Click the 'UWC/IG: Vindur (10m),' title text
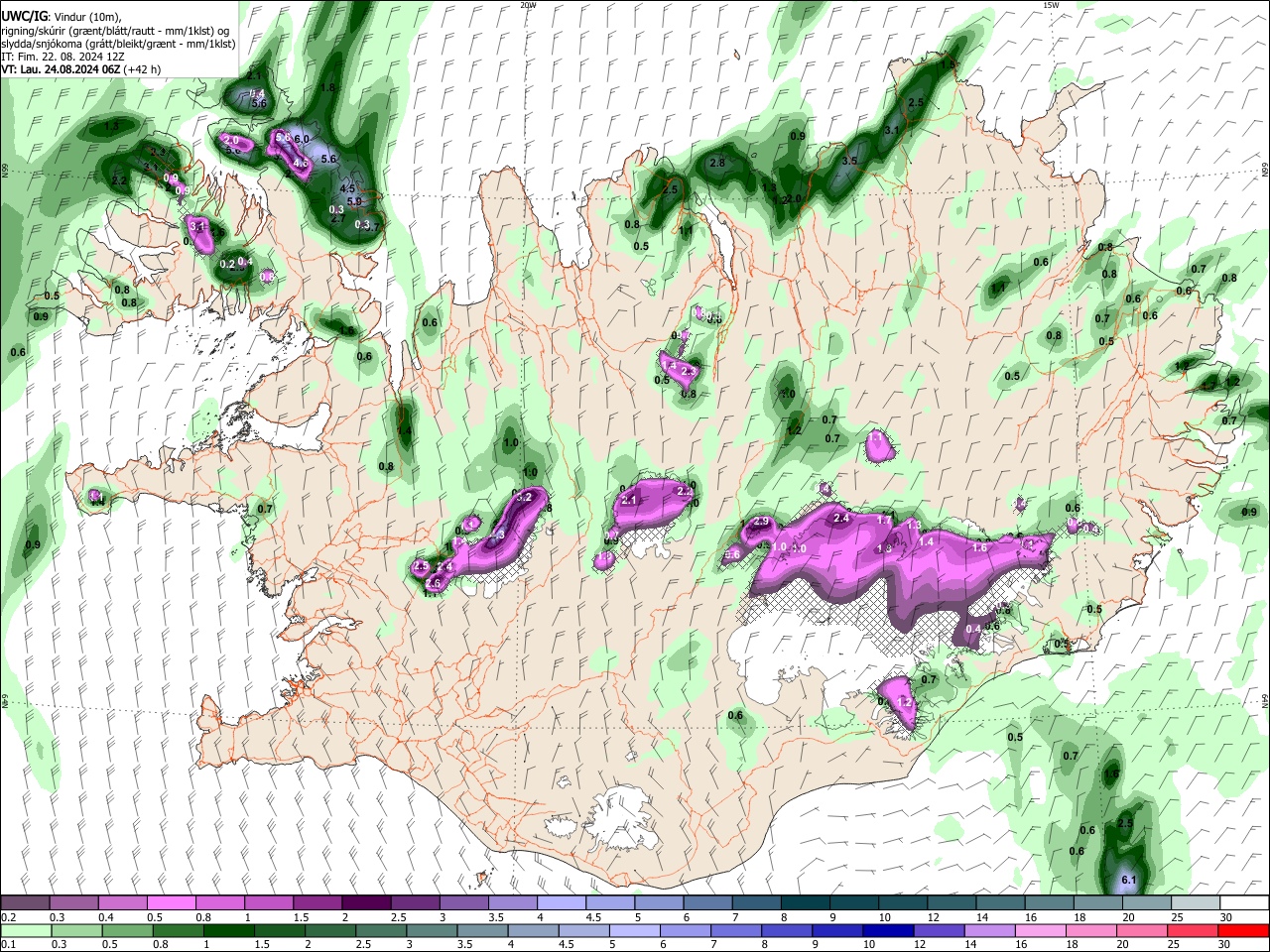This screenshot has height=952, width=1270. pyautogui.click(x=61, y=16)
